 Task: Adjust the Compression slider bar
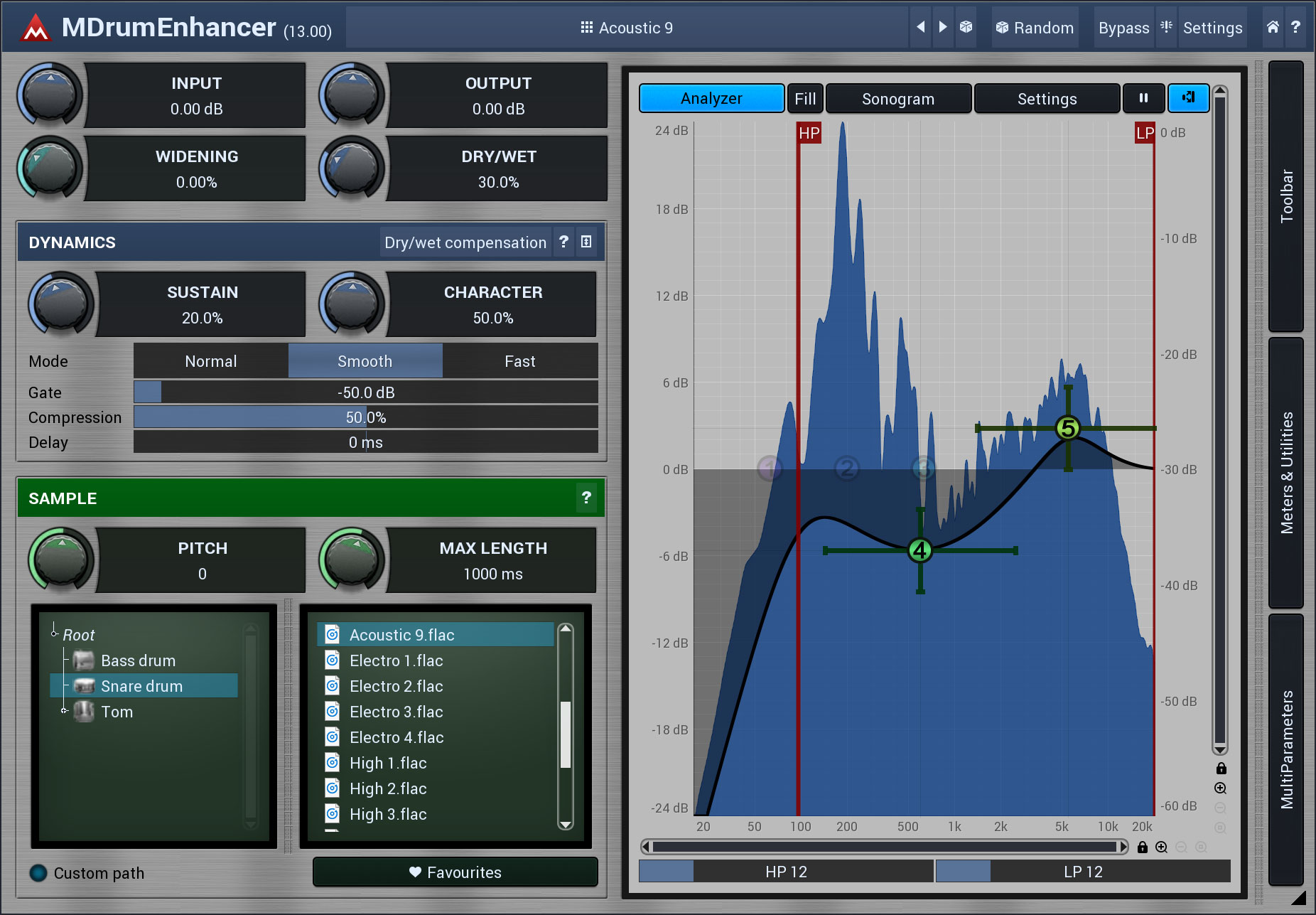[x=365, y=417]
